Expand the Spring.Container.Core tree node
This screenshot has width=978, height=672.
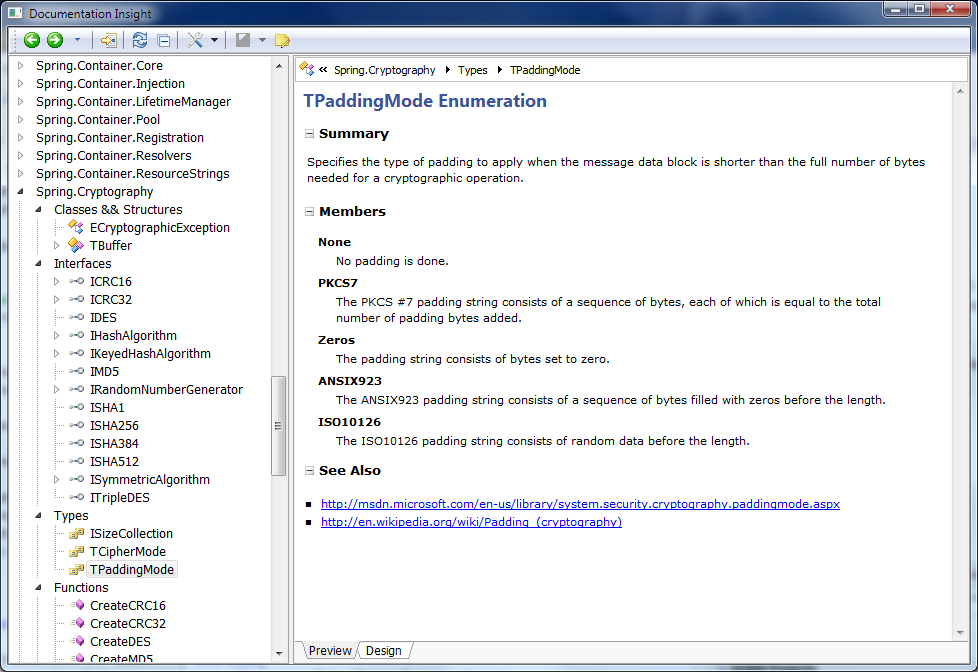point(21,66)
